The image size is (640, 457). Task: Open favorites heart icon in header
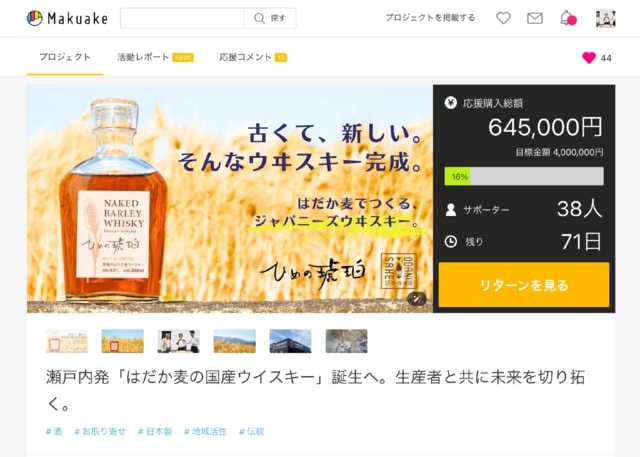503,18
